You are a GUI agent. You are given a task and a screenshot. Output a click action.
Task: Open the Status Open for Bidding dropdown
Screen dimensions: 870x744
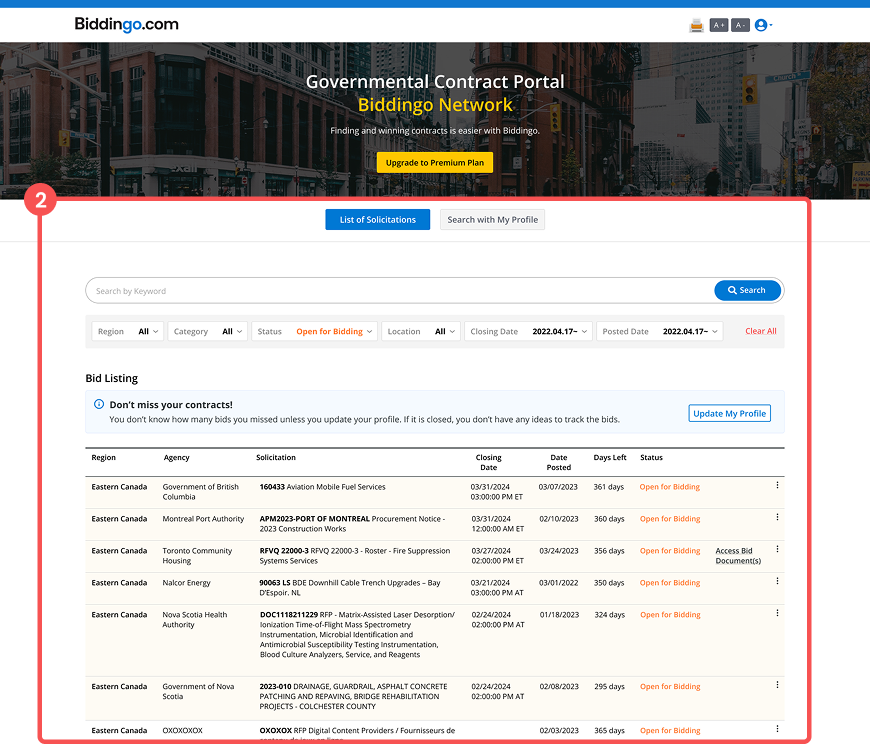coord(315,331)
